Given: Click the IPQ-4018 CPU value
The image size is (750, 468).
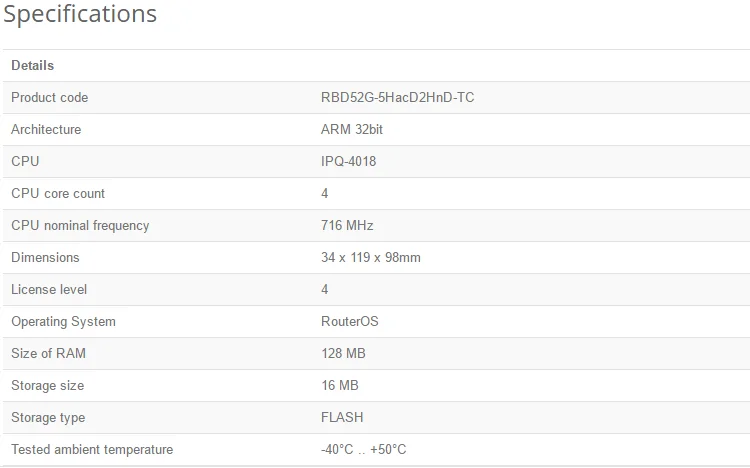Looking at the screenshot, I should click(348, 161).
